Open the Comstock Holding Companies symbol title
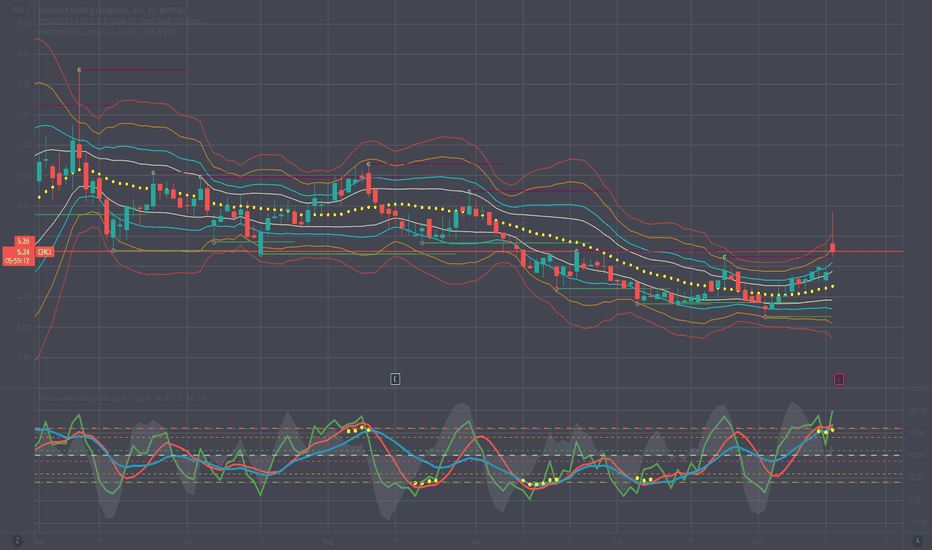932x550 pixels. click(x=112, y=11)
